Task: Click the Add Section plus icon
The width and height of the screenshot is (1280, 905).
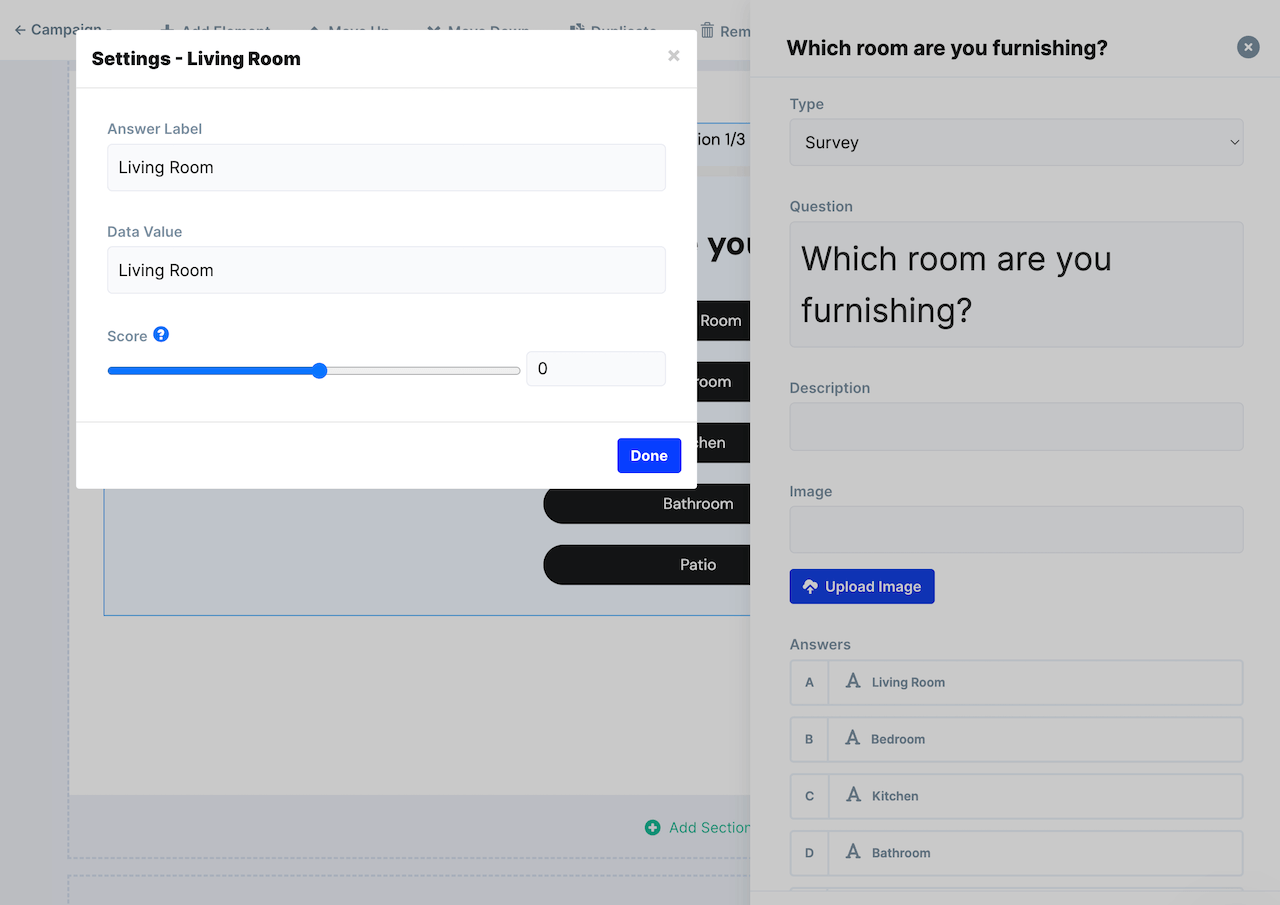Action: tap(653, 827)
